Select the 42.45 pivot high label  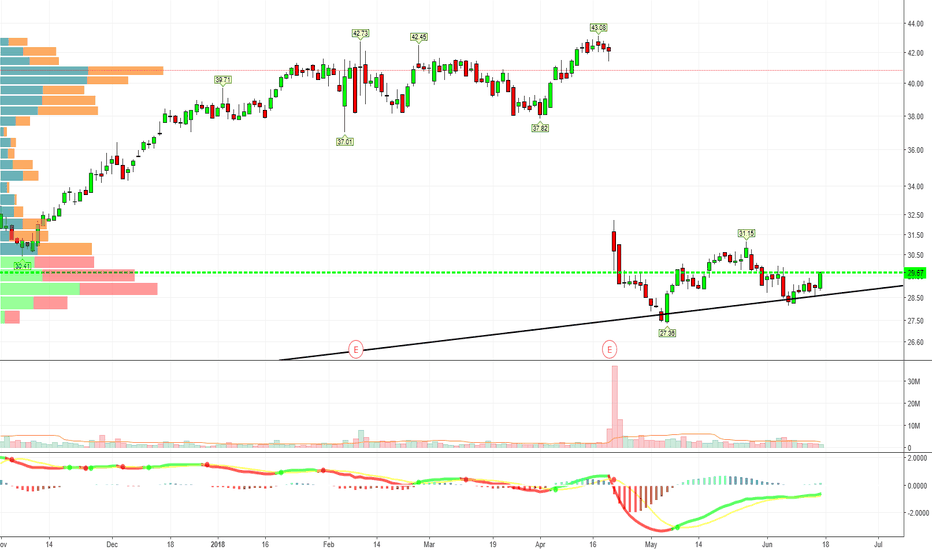point(418,37)
